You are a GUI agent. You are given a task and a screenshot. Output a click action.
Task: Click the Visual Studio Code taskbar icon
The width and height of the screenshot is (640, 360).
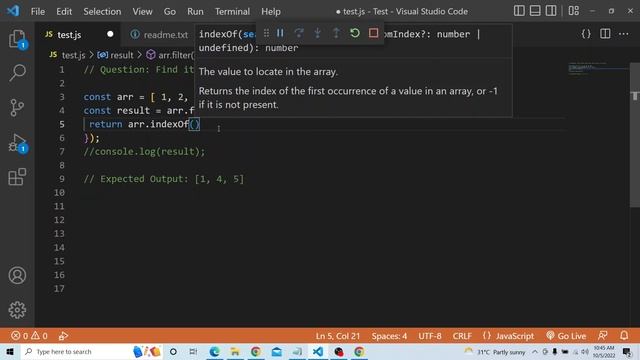pyautogui.click(x=318, y=351)
